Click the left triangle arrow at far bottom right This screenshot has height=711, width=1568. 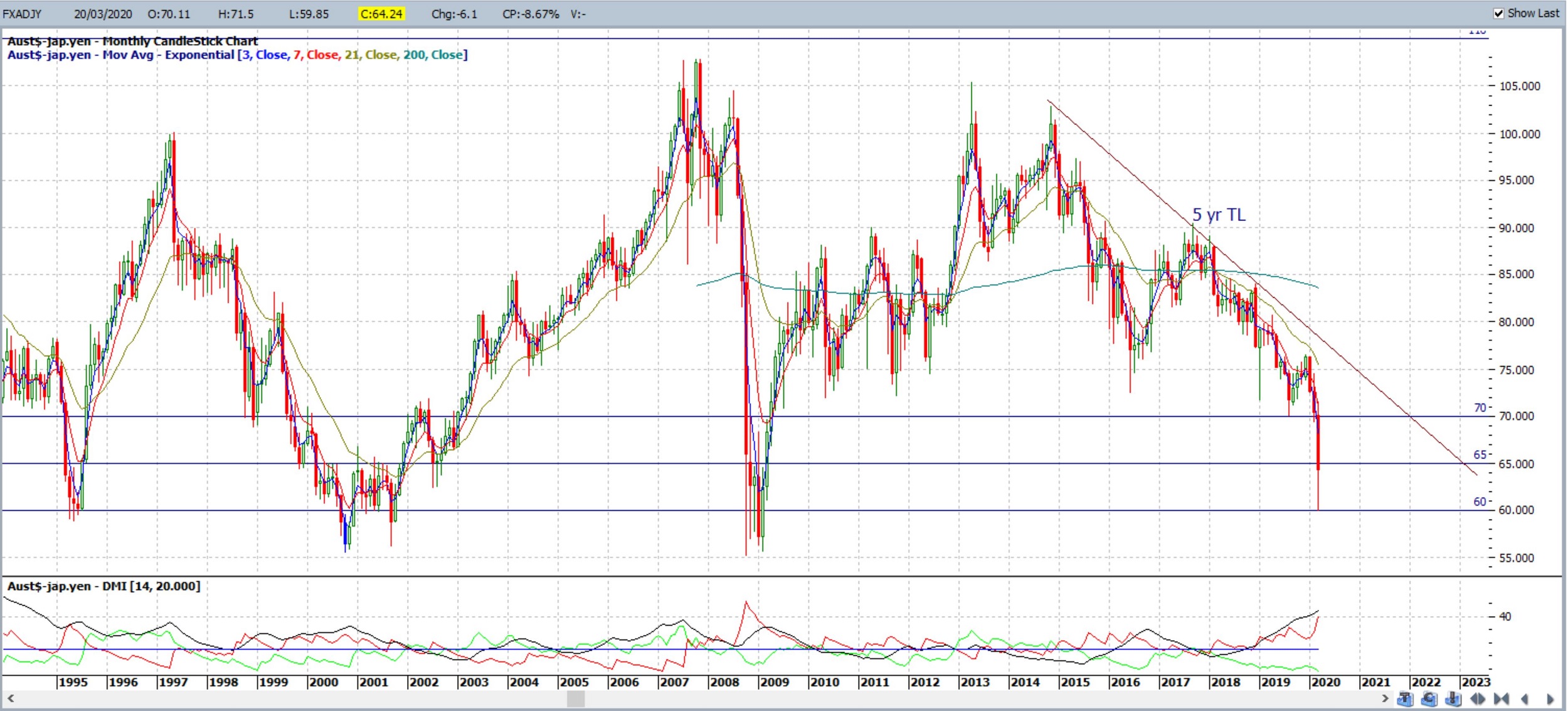click(x=1525, y=698)
